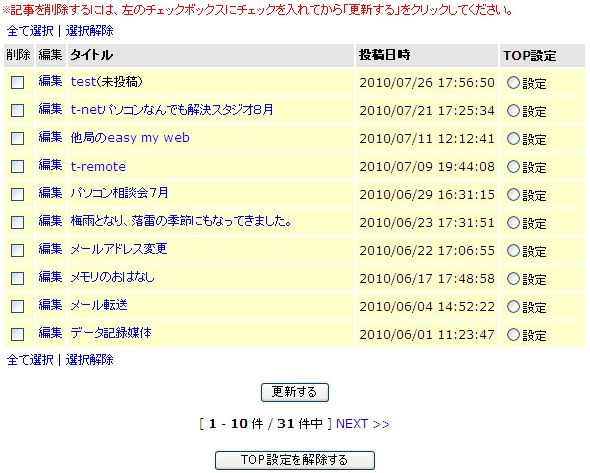The height and width of the screenshot is (473, 590).
Task: Open the t-remote article title
Action: tap(98, 166)
